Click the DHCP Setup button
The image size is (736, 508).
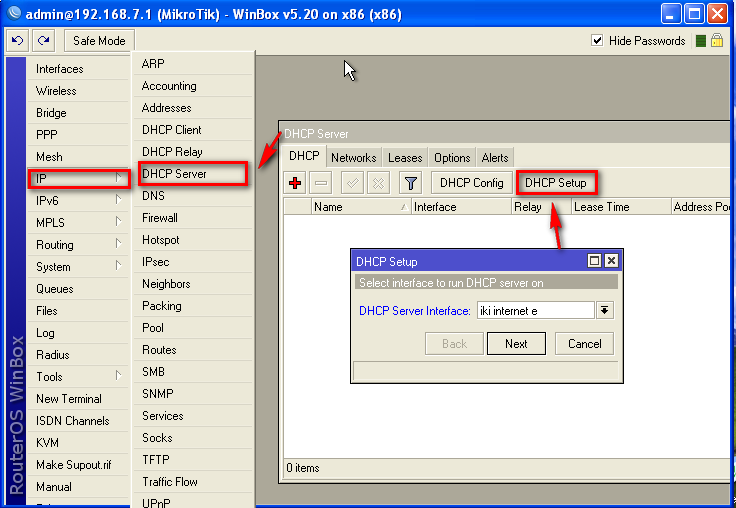tap(556, 183)
